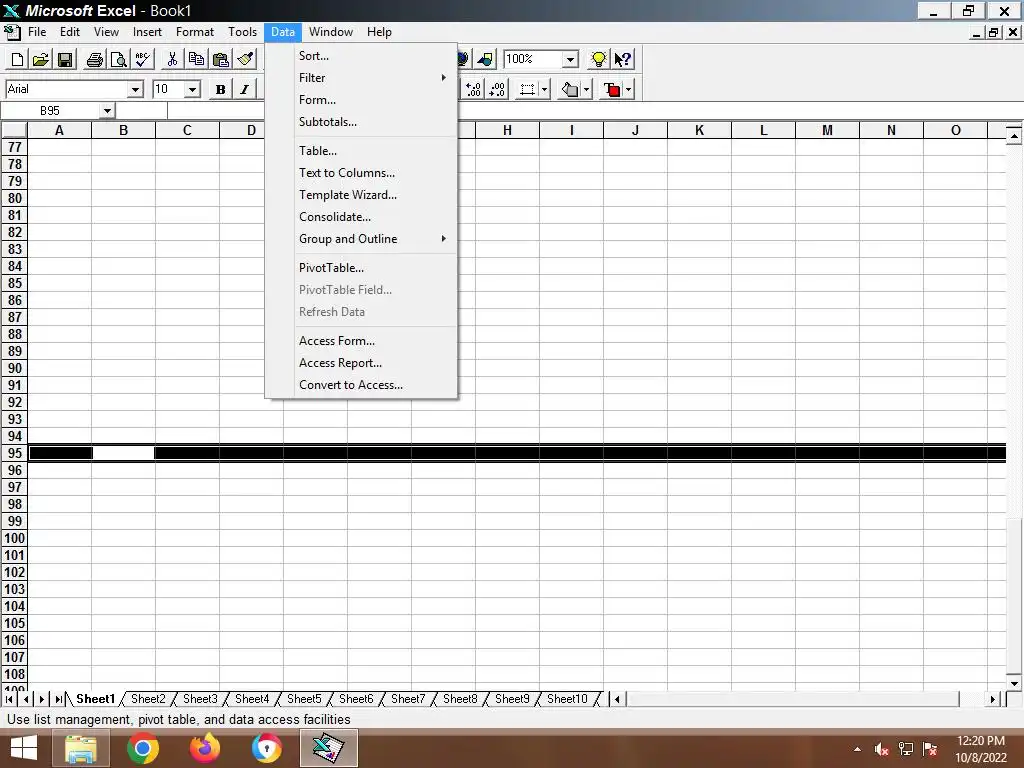Image resolution: width=1024 pixels, height=768 pixels.
Task: Toggle Bold formatting
Action: click(220, 89)
